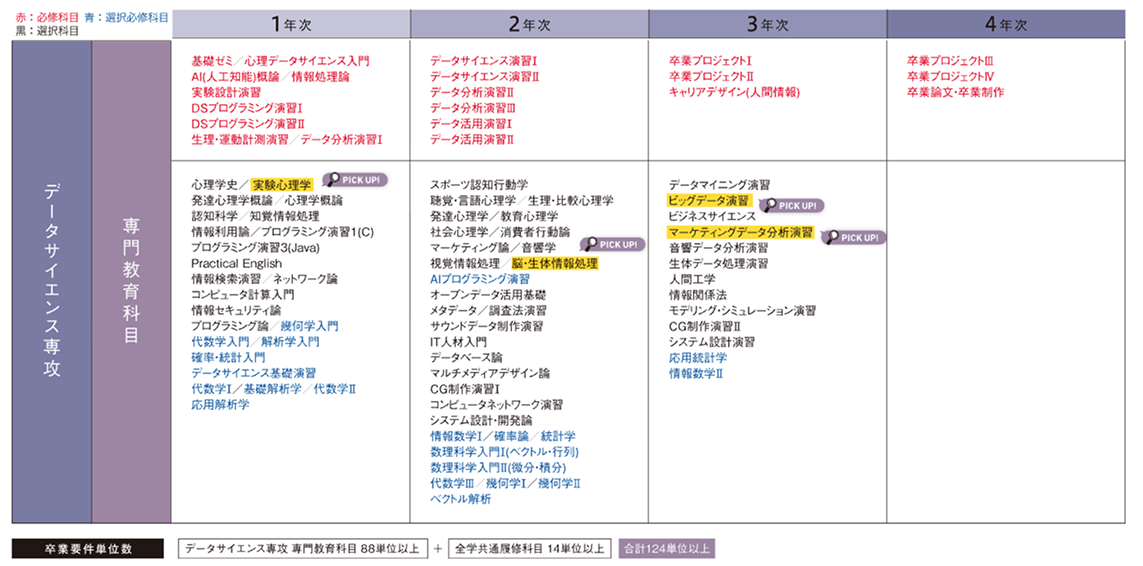Click 卒業論文・卒業制作 course
1143x566 pixels.
point(955,93)
